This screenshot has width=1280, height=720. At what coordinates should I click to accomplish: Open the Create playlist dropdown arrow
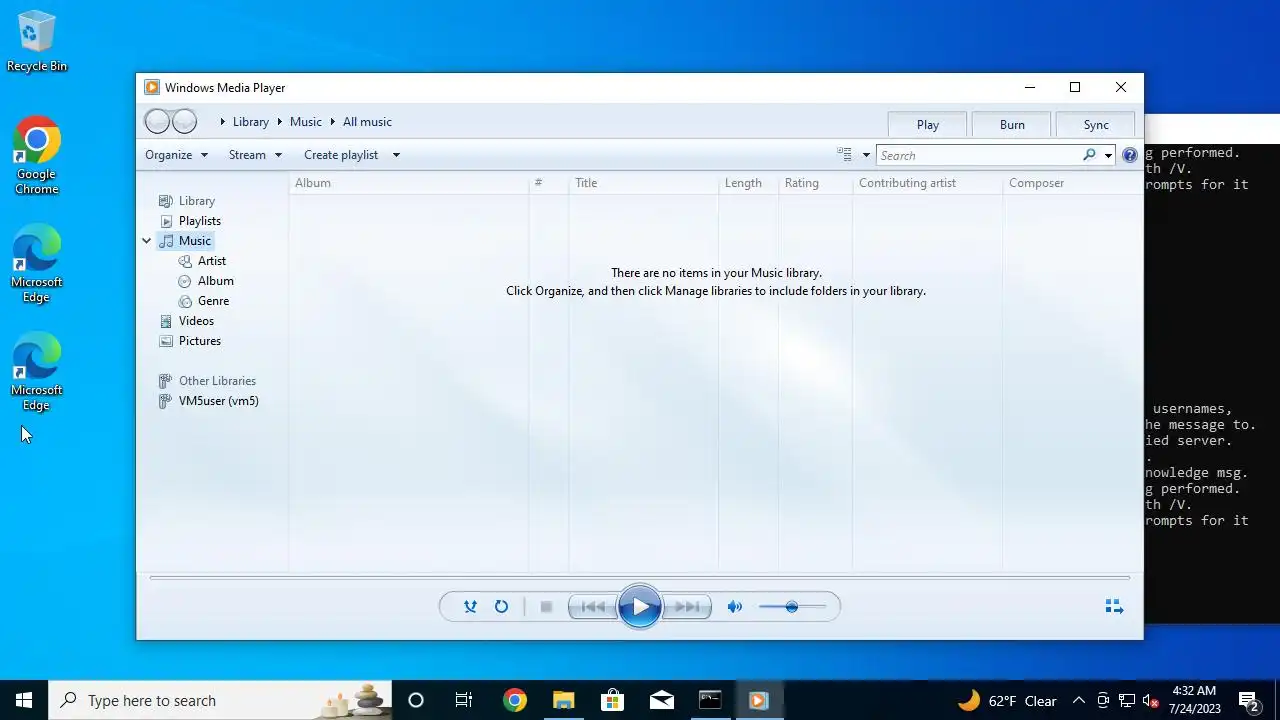(x=396, y=155)
